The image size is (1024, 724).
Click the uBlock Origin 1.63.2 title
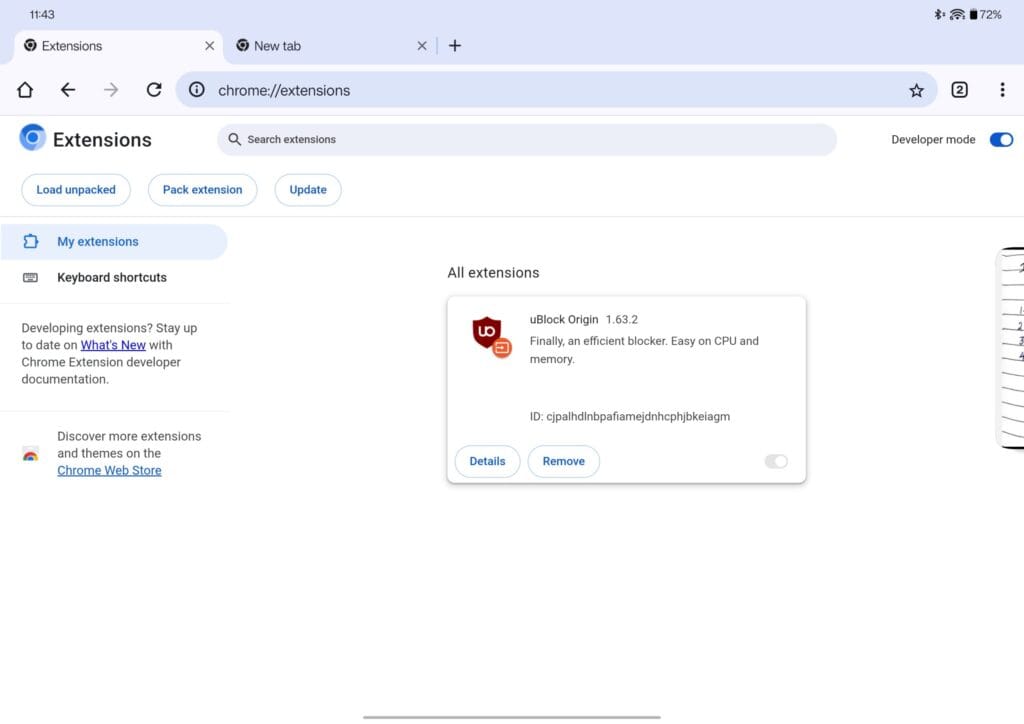(583, 319)
